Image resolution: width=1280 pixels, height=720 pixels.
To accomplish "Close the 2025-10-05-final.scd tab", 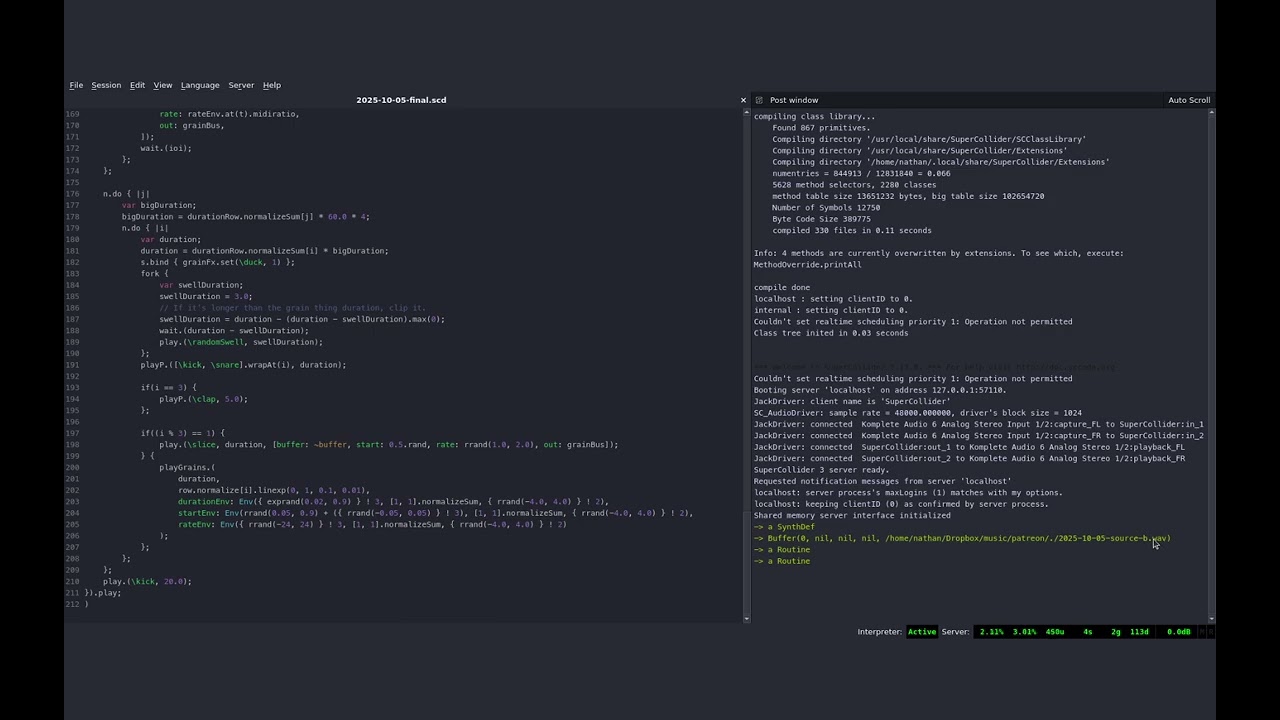I will (743, 100).
